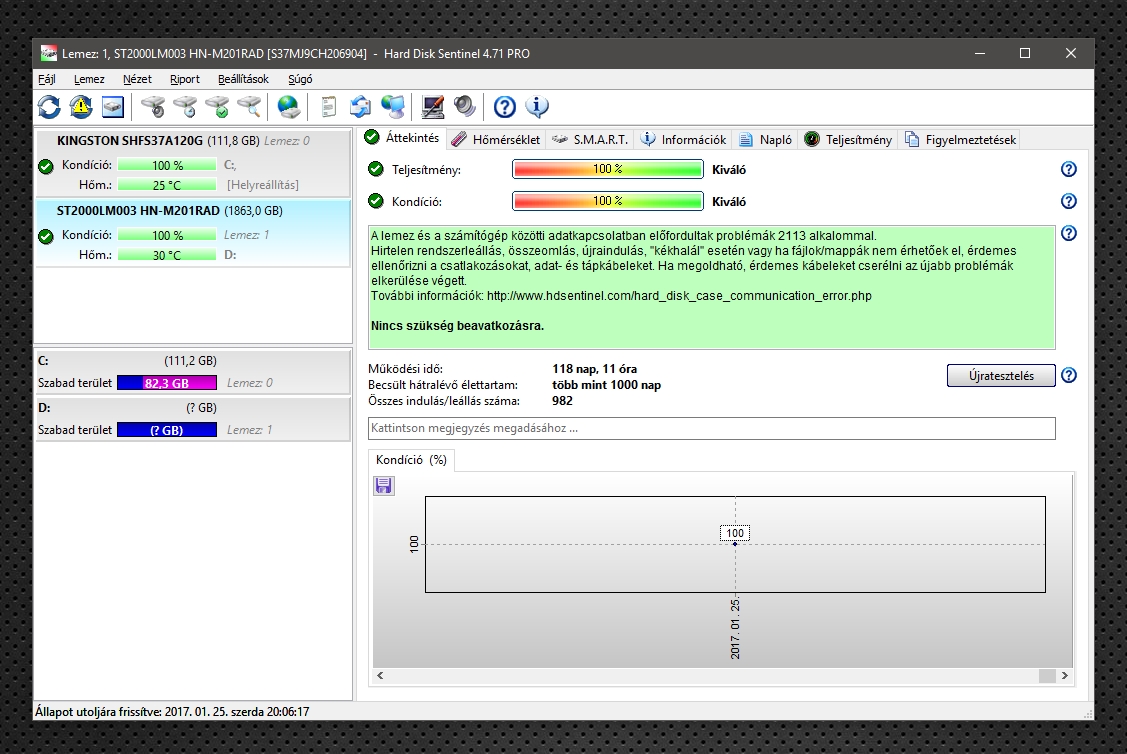
Task: Click the [Helyreállítás] label under Kingston disk
Action: (262, 185)
